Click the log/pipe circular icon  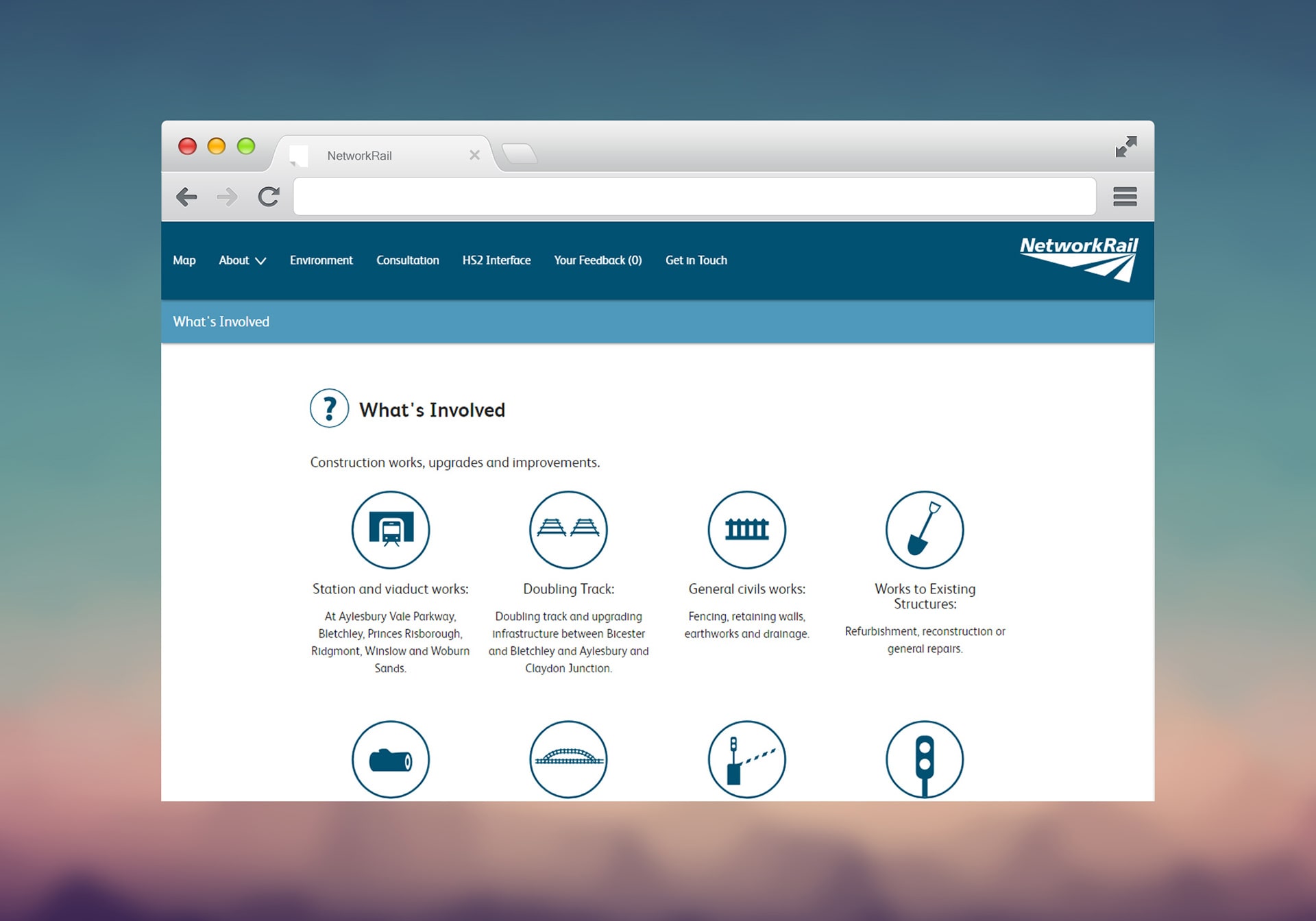tap(391, 759)
